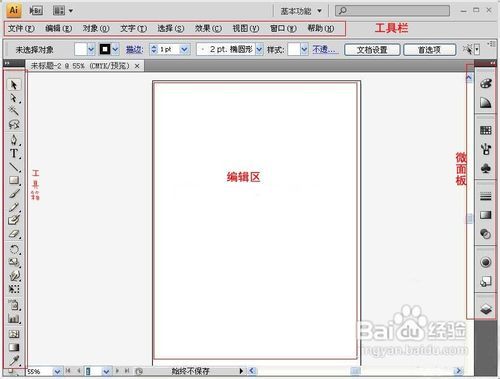500x379 pixels.
Task: Select the Rotate tool
Action: tap(14, 249)
